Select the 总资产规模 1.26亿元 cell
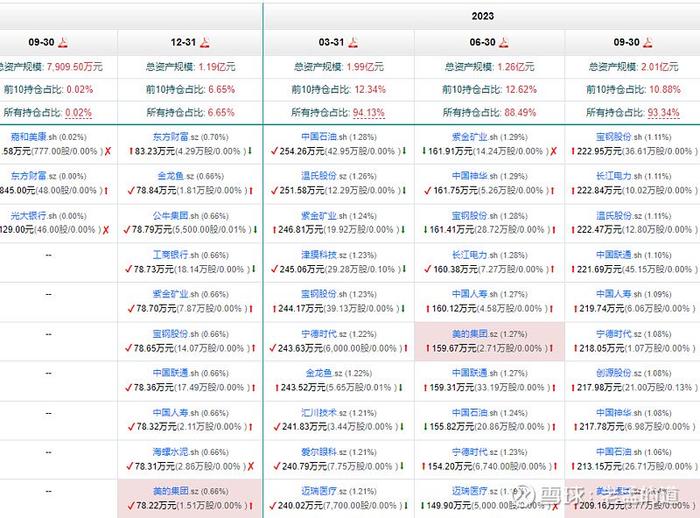 pos(489,67)
